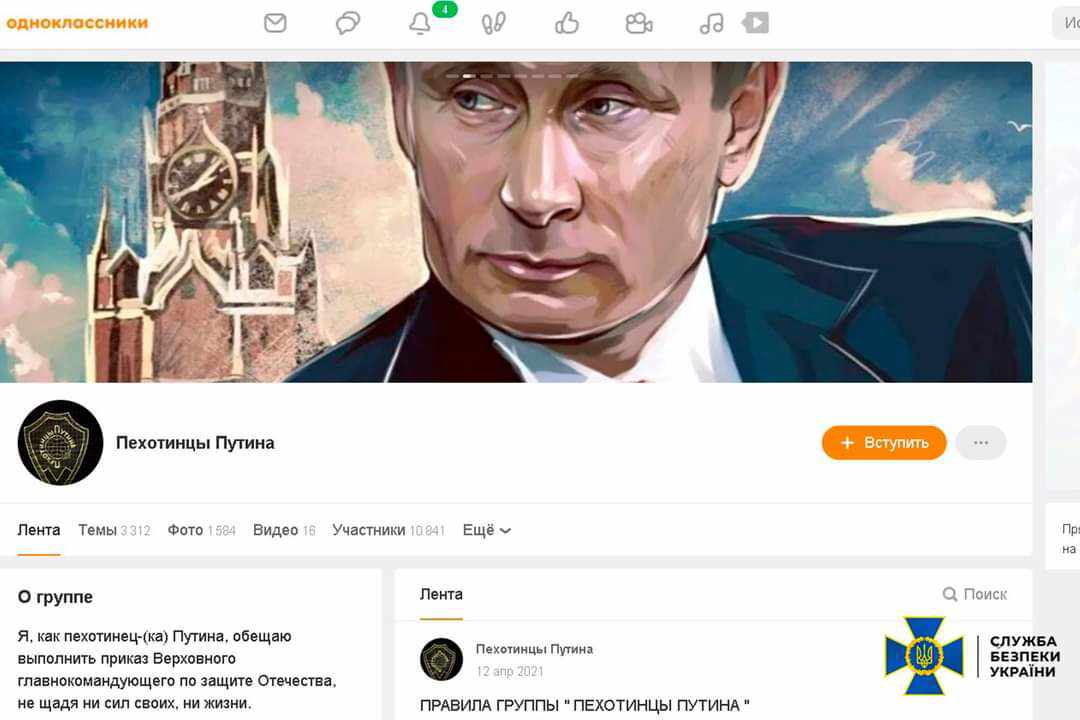Click the Поиск feed search field
Screen dimensions: 1080x720
coord(975,594)
